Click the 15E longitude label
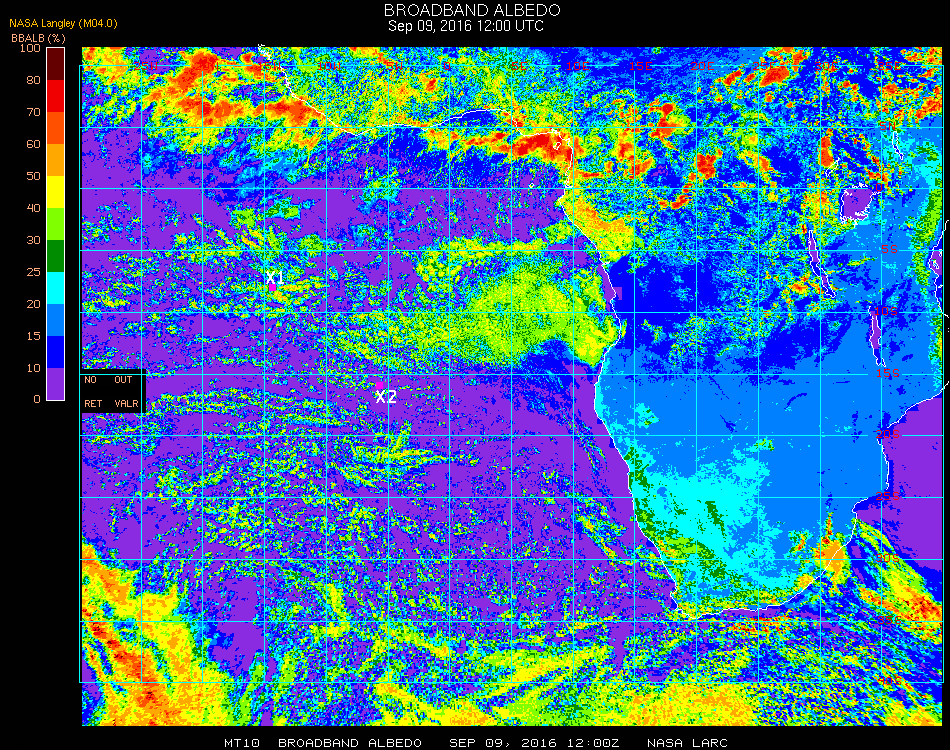Image resolution: width=950 pixels, height=750 pixels. [640, 66]
